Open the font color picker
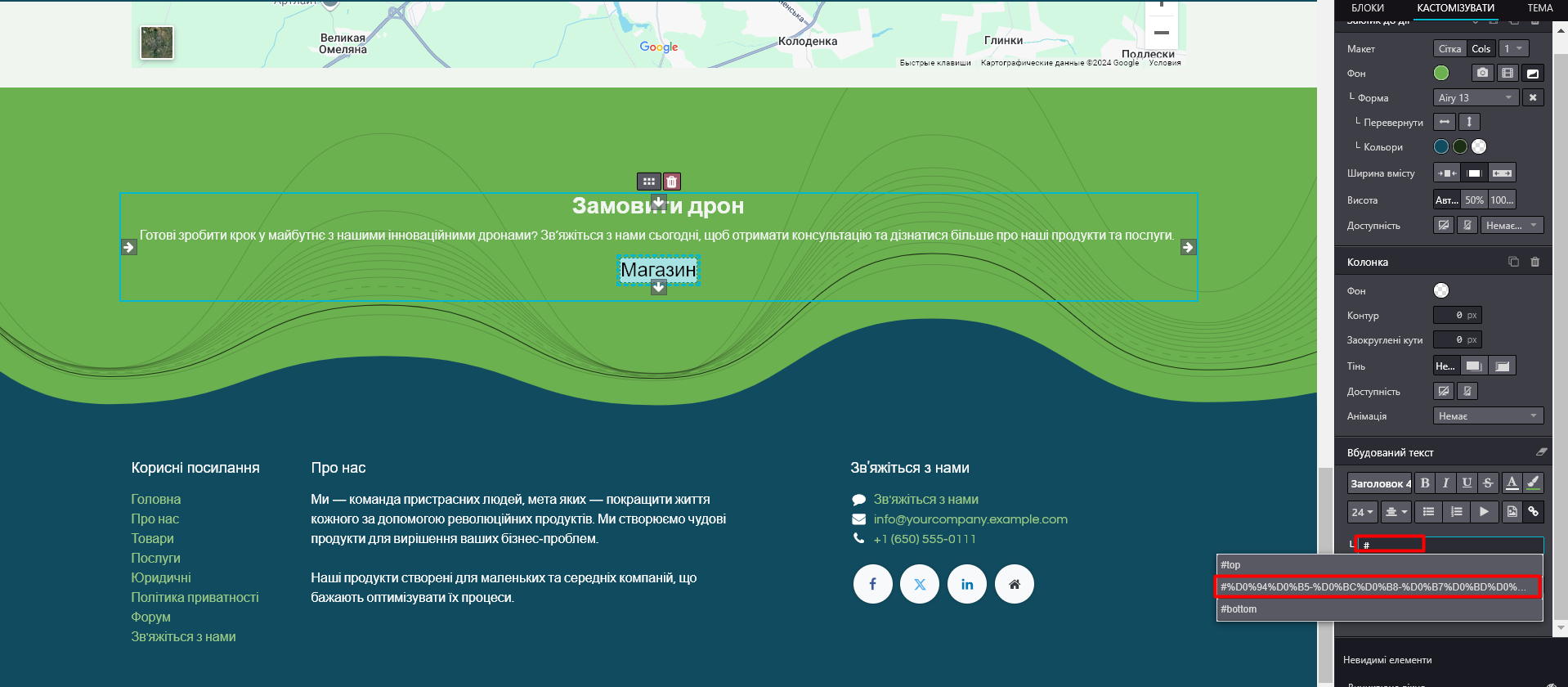 [x=1512, y=483]
